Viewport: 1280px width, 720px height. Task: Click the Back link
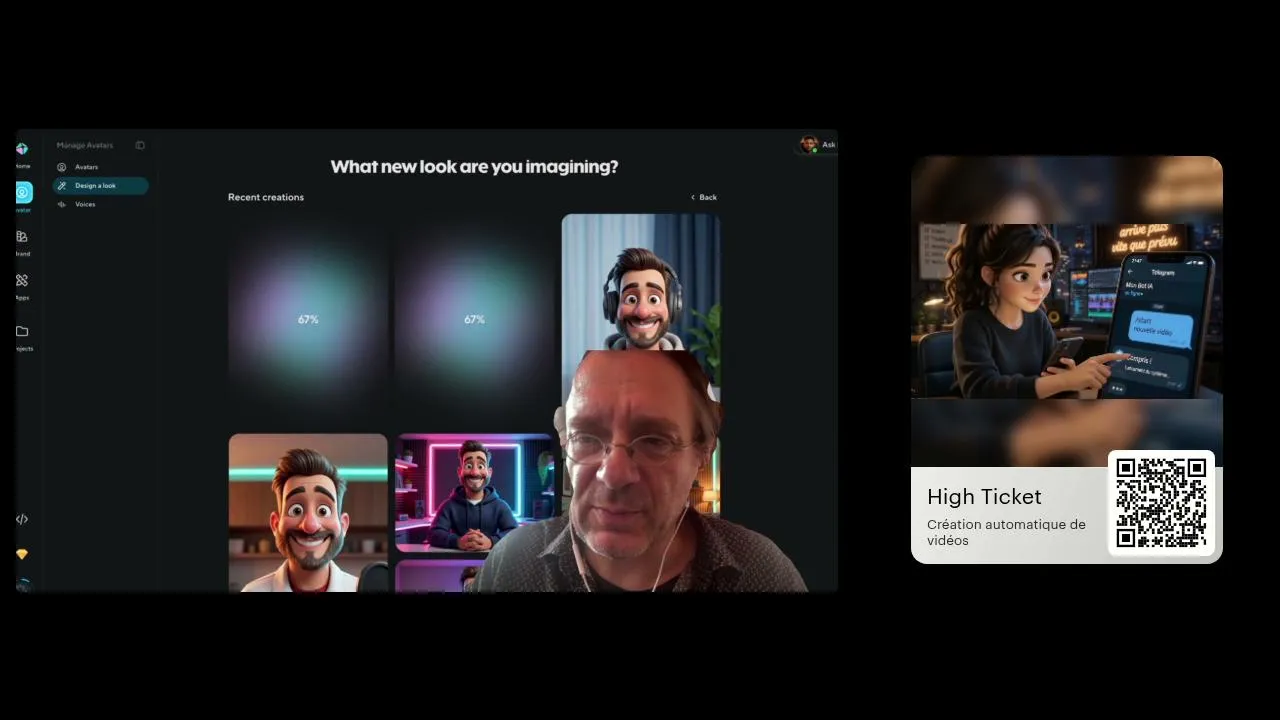click(704, 197)
